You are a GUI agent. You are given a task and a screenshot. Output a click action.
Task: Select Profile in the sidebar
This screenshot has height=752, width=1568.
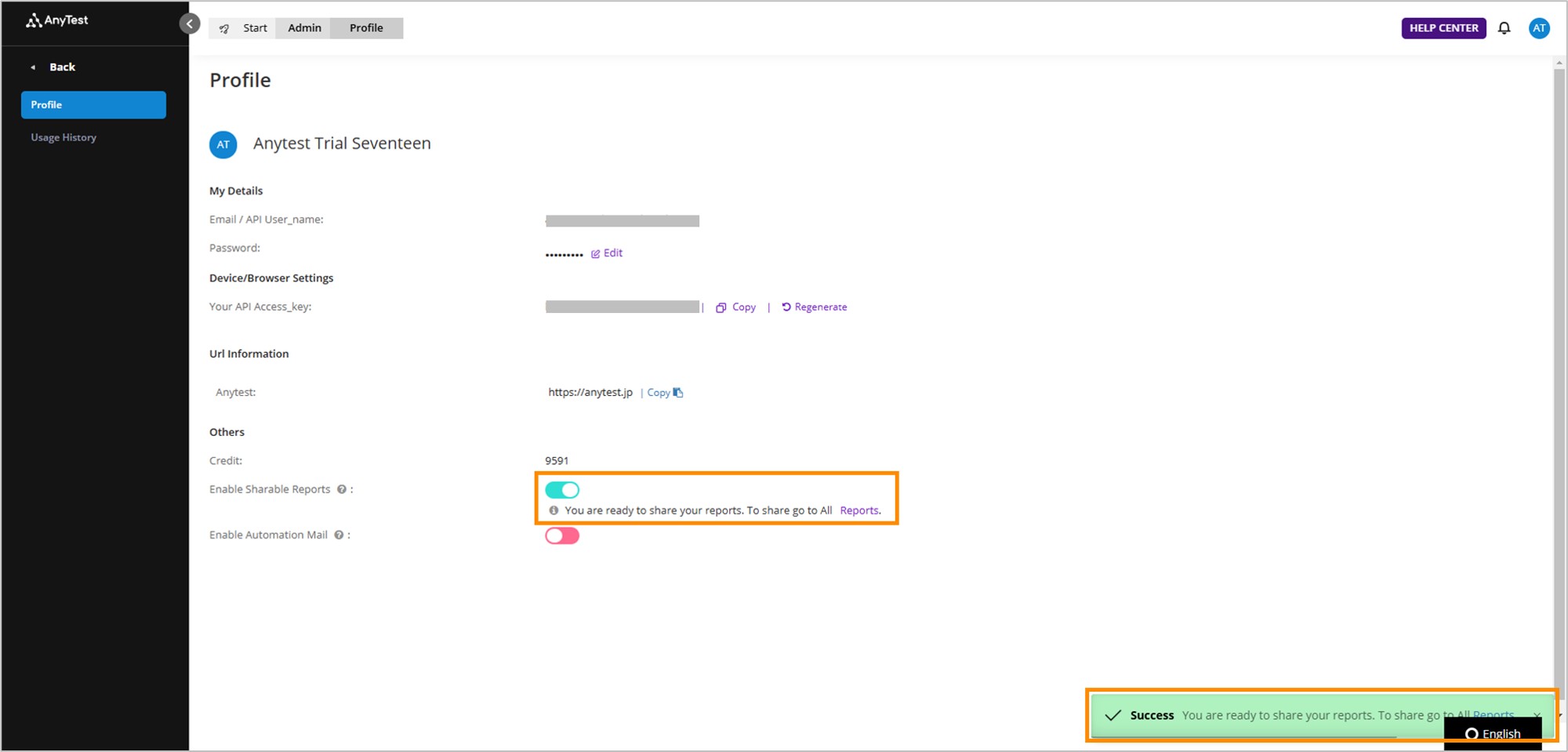(x=93, y=105)
